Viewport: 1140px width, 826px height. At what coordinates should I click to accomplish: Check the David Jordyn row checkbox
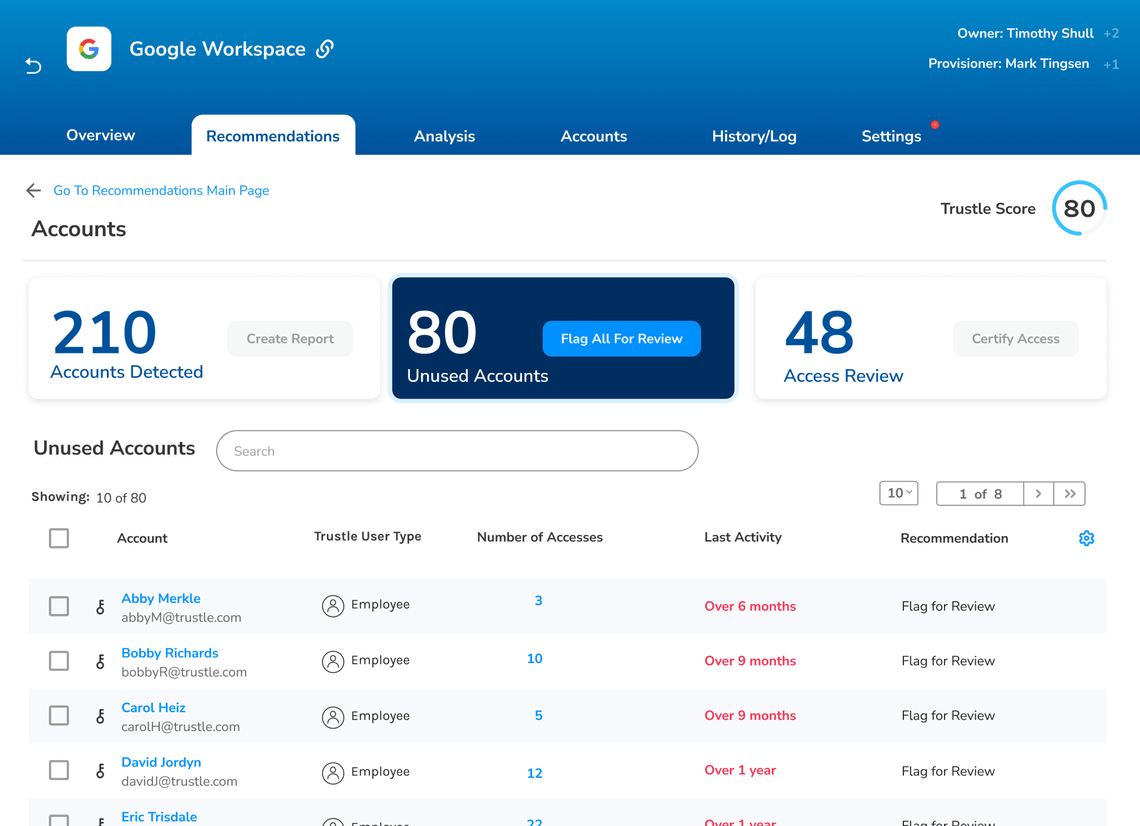point(59,770)
